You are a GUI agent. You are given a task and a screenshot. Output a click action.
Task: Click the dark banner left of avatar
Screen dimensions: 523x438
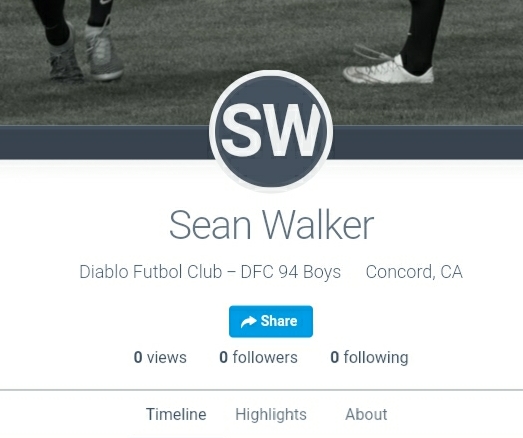click(x=104, y=143)
